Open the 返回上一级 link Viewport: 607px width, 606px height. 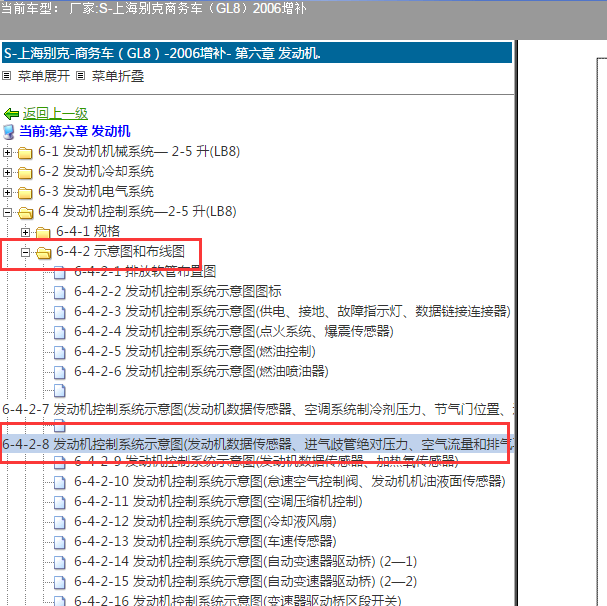click(55, 113)
